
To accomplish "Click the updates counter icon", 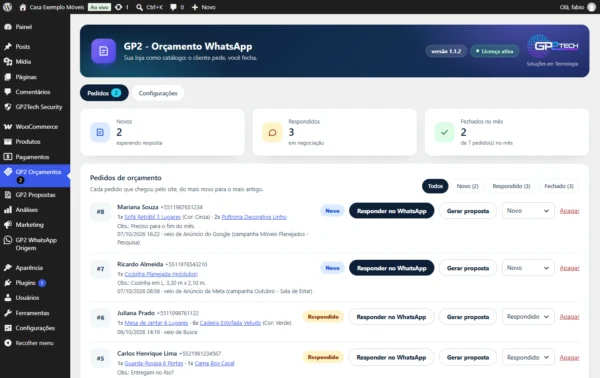I will click(119, 7).
